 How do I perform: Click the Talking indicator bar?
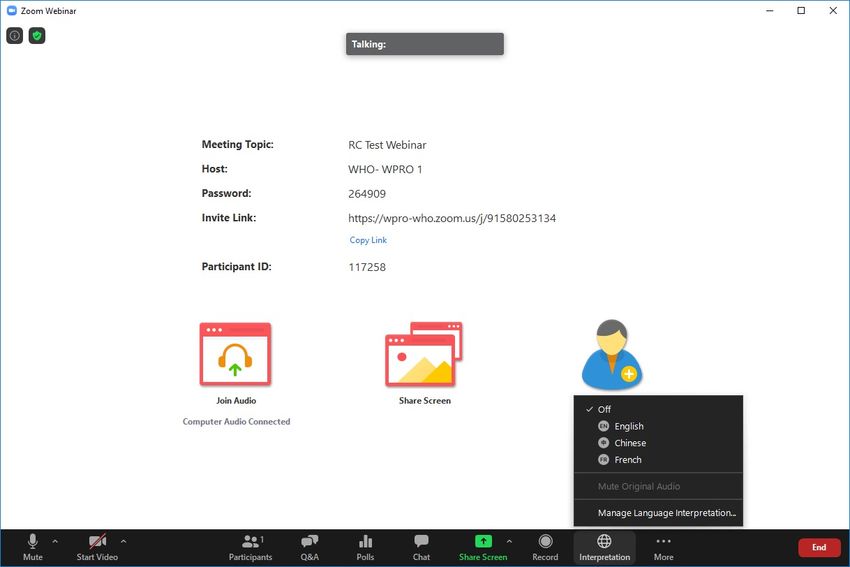425,44
